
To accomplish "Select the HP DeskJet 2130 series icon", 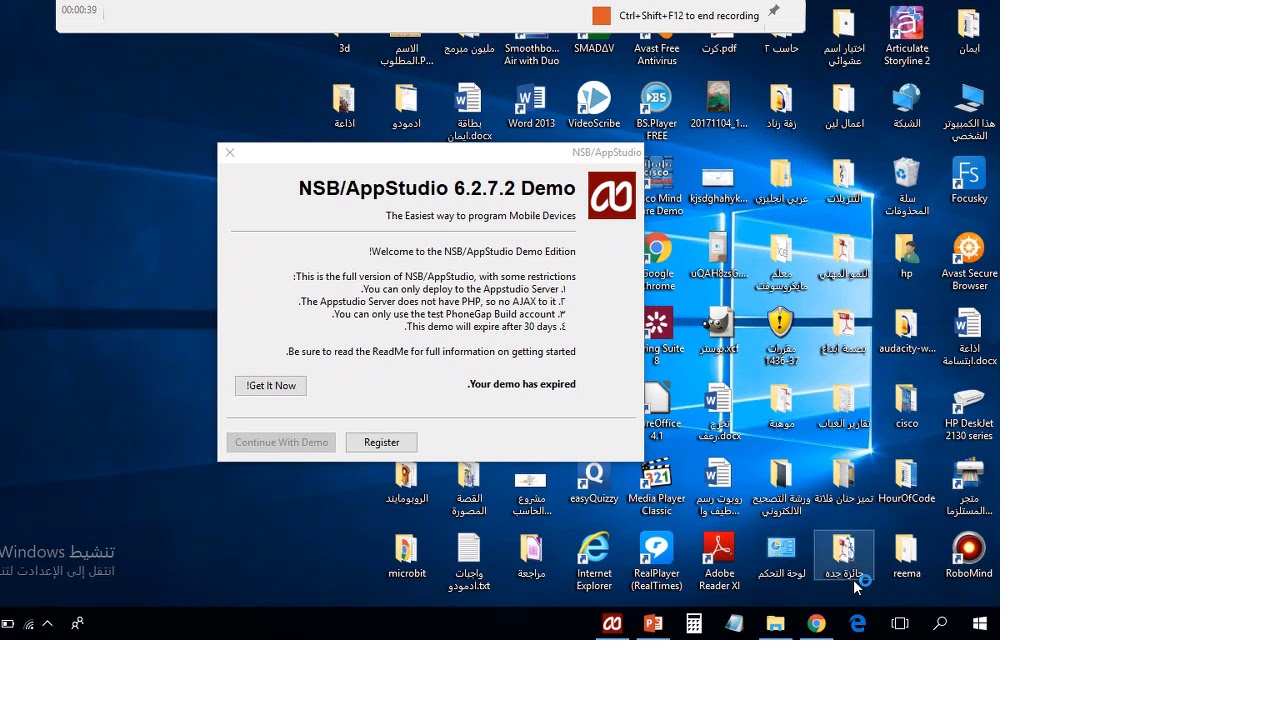I will pos(969,412).
